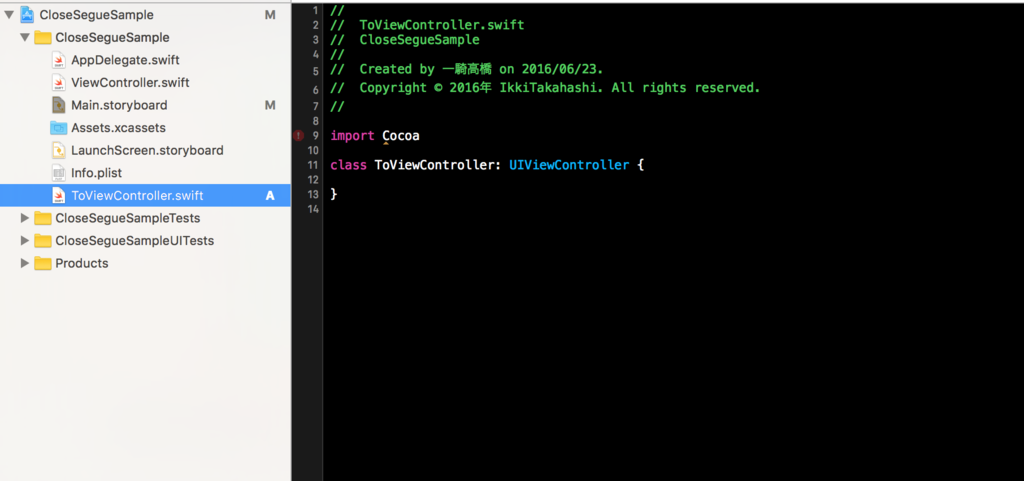Click line number 11 in the gutter
This screenshot has width=1024, height=481.
[313, 165]
